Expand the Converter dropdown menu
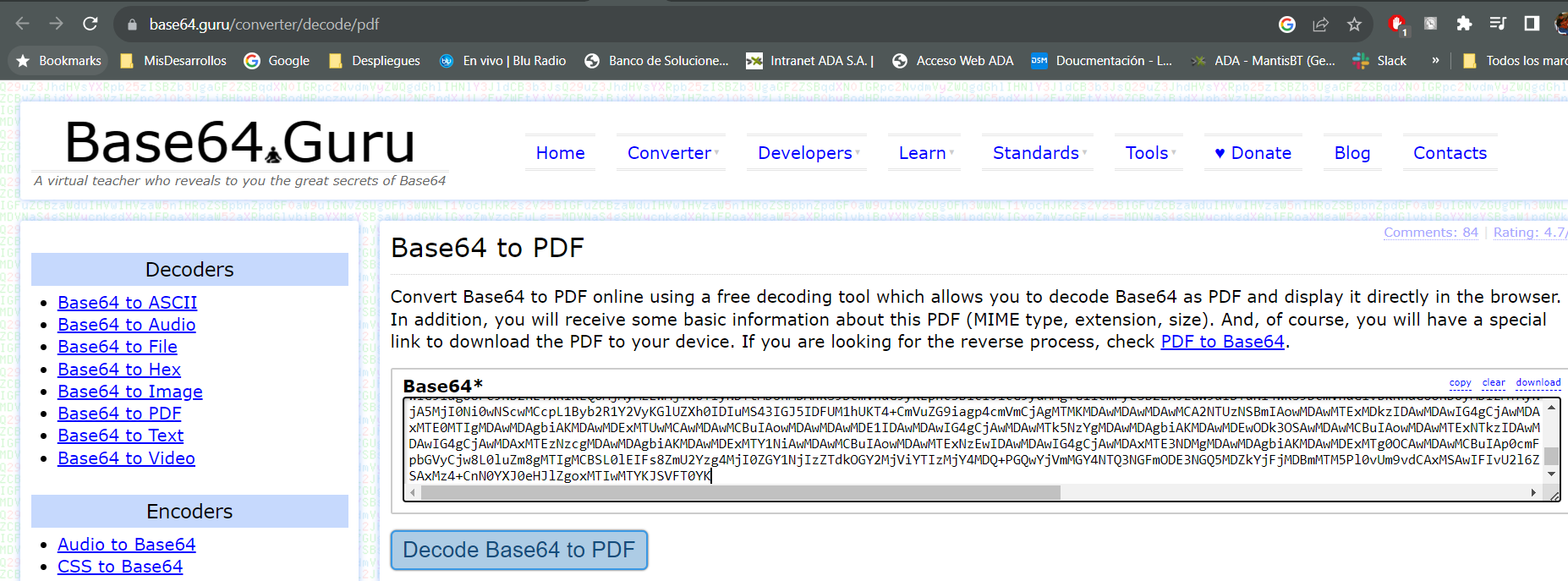 pyautogui.click(x=672, y=153)
